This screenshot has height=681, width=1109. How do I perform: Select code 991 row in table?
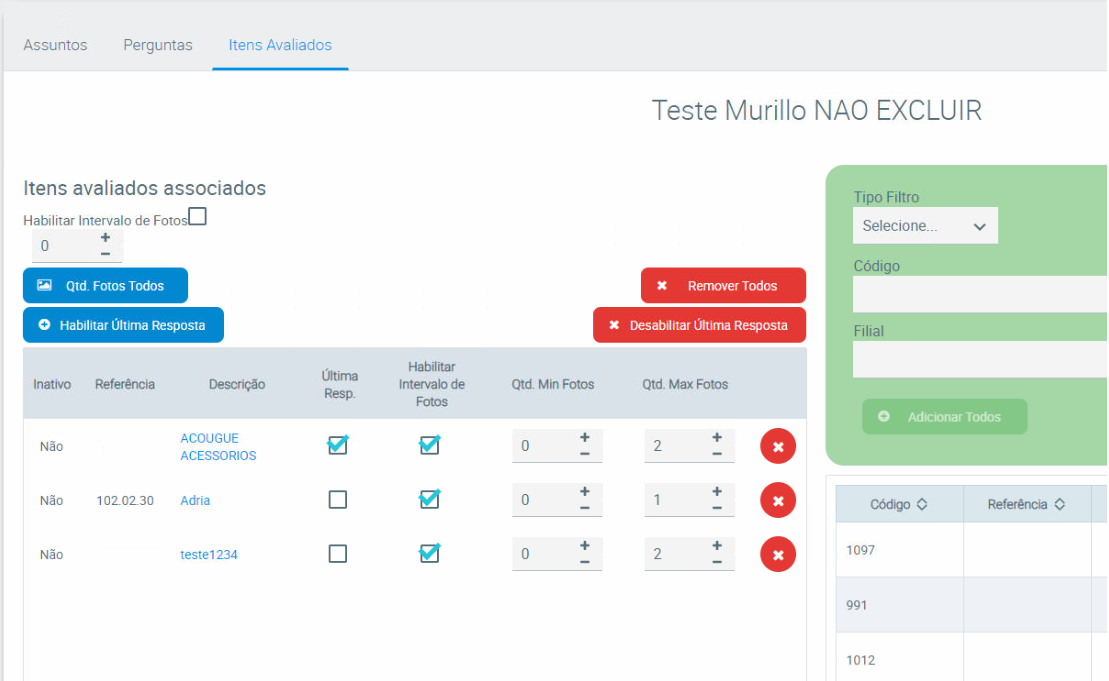click(x=971, y=605)
